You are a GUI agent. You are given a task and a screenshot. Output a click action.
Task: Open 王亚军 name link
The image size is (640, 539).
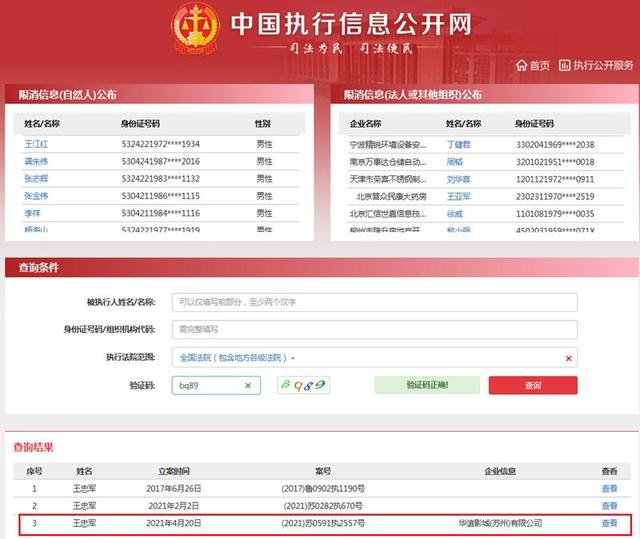[x=458, y=196]
